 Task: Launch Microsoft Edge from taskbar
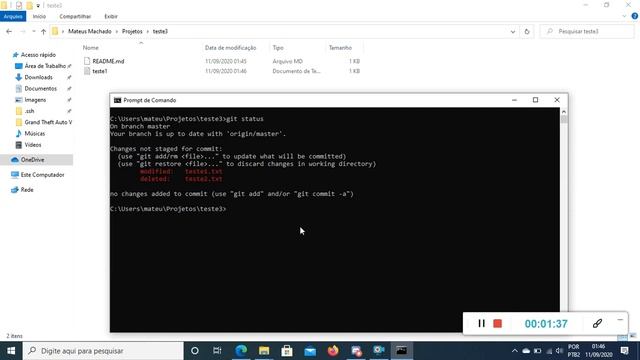(241, 351)
